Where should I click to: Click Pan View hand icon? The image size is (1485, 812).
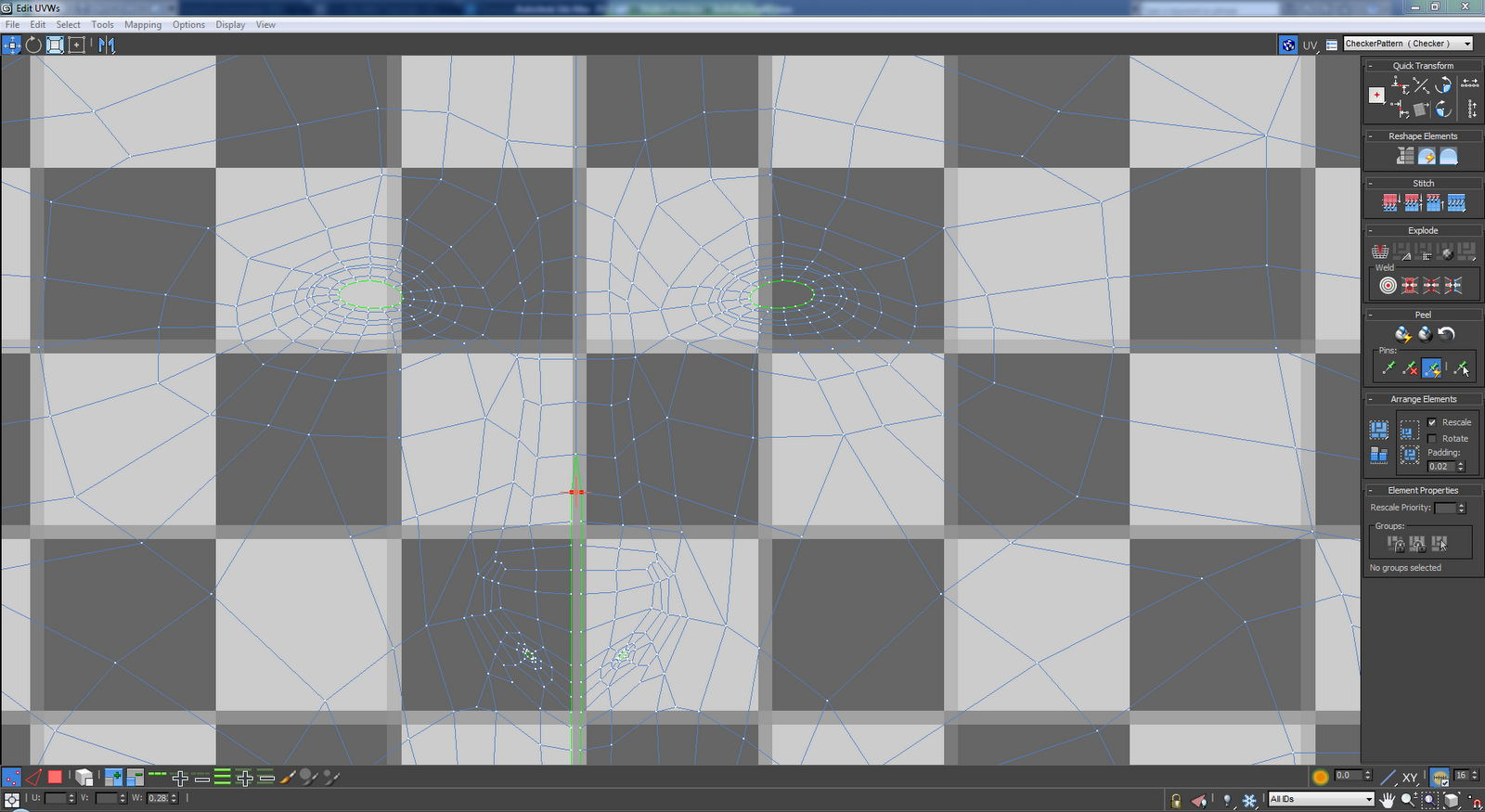tap(1388, 800)
